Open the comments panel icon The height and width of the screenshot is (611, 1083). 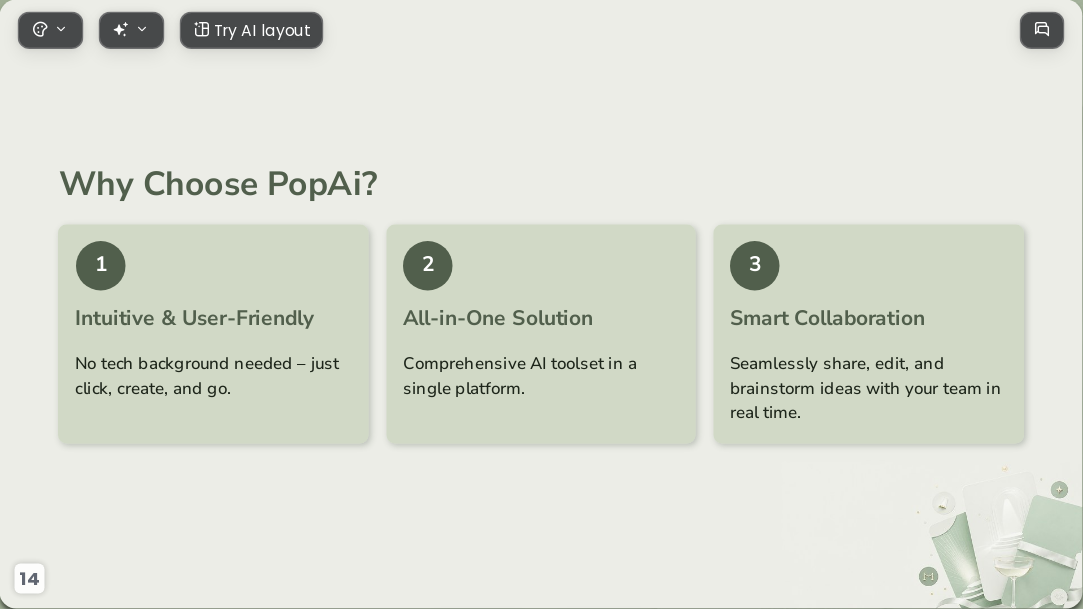click(x=1042, y=30)
